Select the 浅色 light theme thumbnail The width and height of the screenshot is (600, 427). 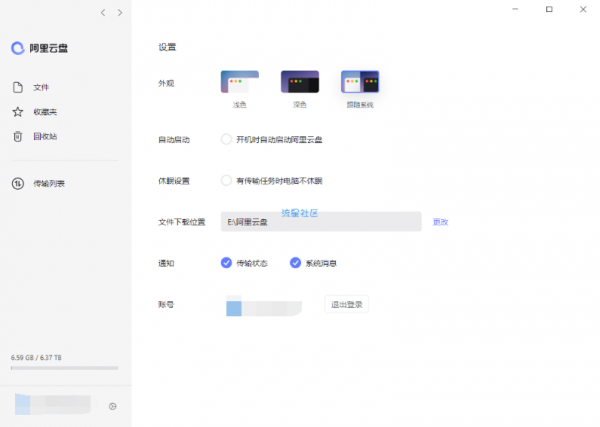pos(240,81)
